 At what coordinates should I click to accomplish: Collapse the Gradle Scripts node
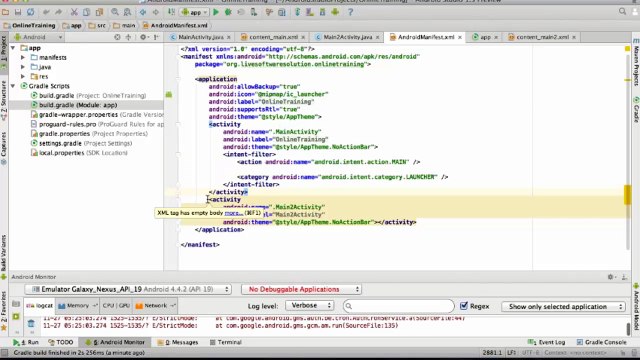13,86
